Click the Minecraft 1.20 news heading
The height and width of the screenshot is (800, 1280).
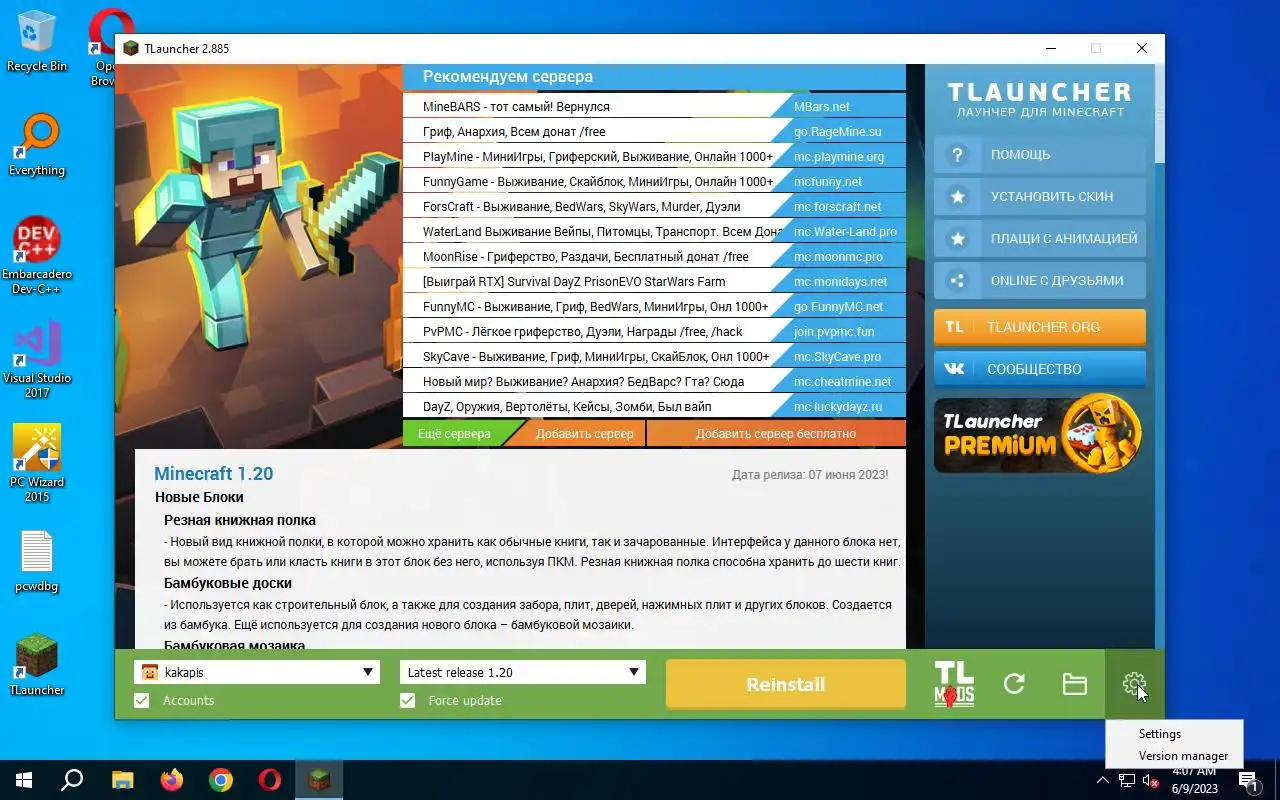click(x=213, y=474)
